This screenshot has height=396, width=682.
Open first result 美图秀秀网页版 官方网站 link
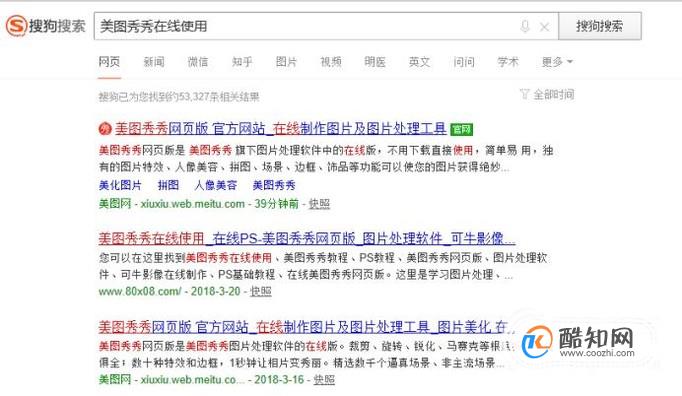(281, 129)
